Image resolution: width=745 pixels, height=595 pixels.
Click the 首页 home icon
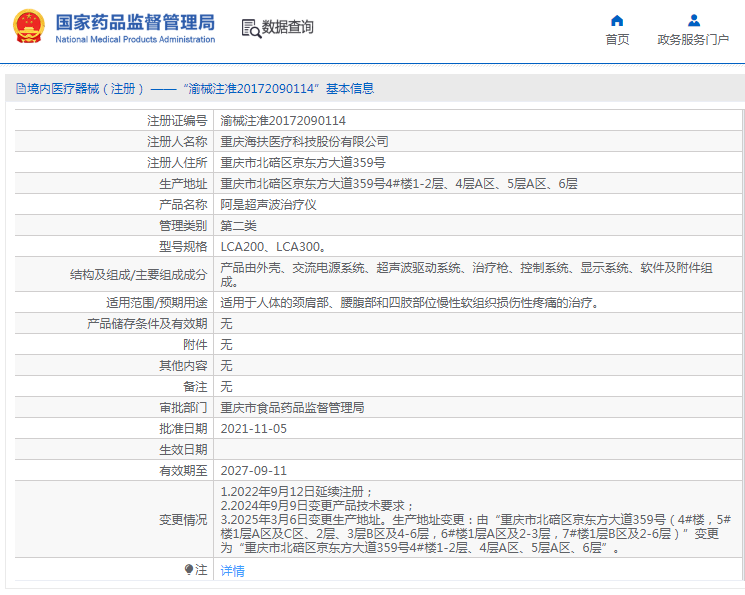[617, 20]
